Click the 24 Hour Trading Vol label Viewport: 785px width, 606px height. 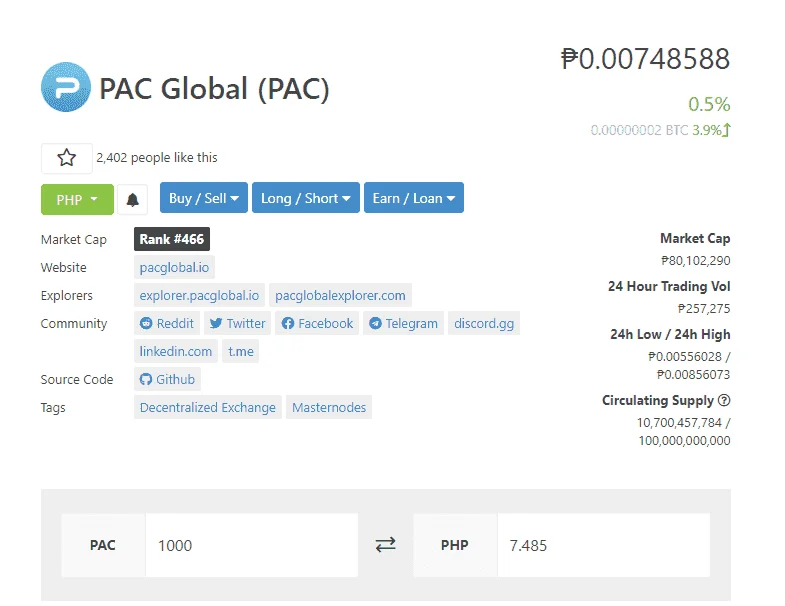[x=669, y=286]
